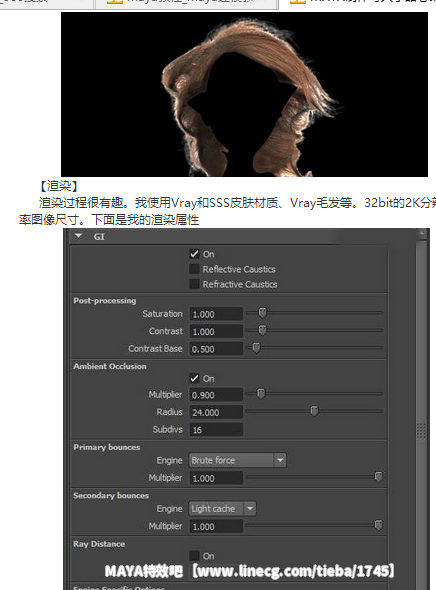Screen dimensions: 436x590
Task: Adjust the Contrast Base slider handle
Action: 256,347
